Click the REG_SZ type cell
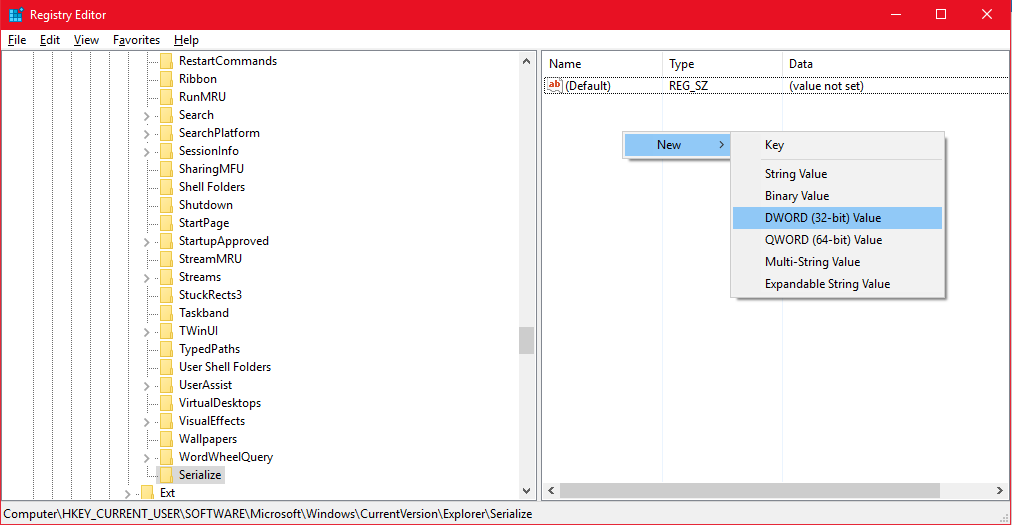 (x=688, y=86)
